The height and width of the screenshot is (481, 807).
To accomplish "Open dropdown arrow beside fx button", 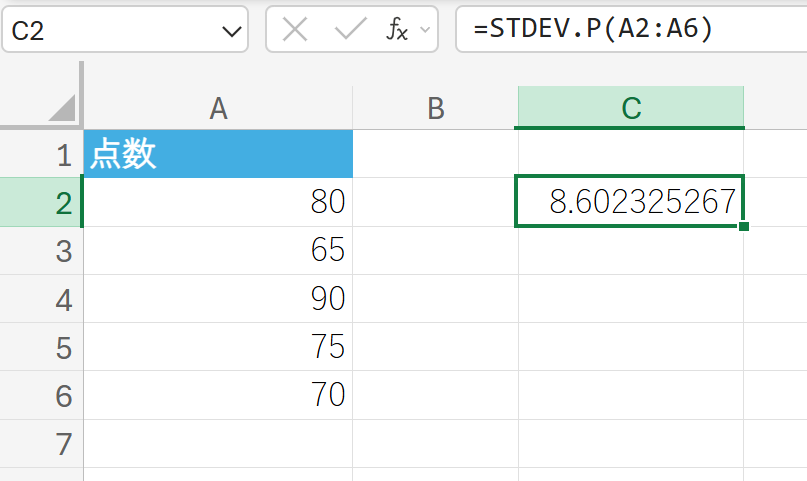I will 426,30.
